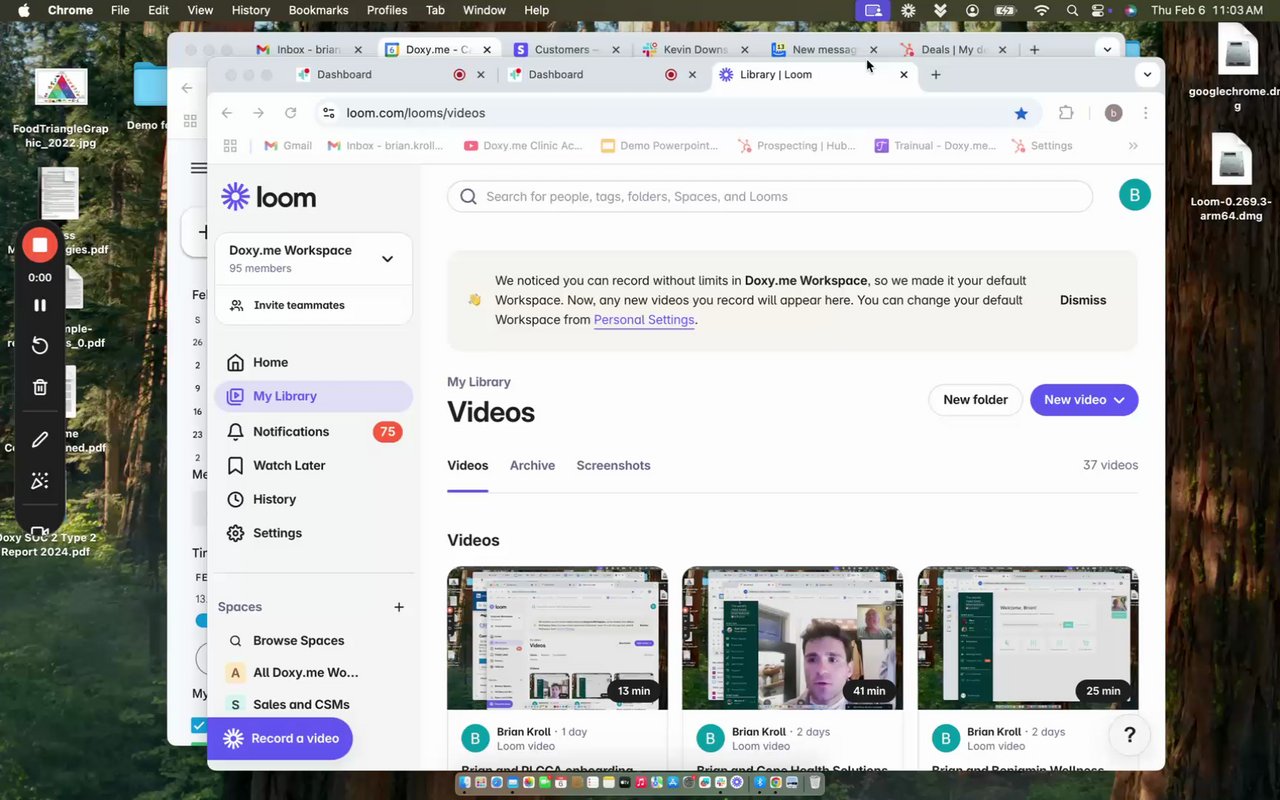
Task: Open the Bookmarks menu in menu bar
Action: click(319, 10)
